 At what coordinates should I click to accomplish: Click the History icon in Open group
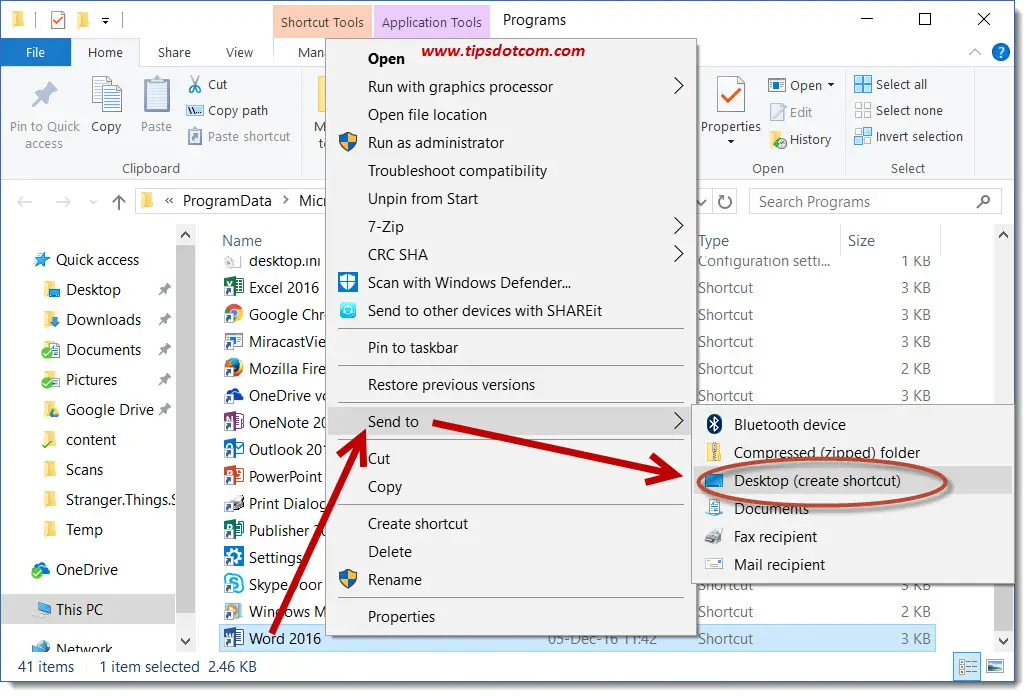778,139
